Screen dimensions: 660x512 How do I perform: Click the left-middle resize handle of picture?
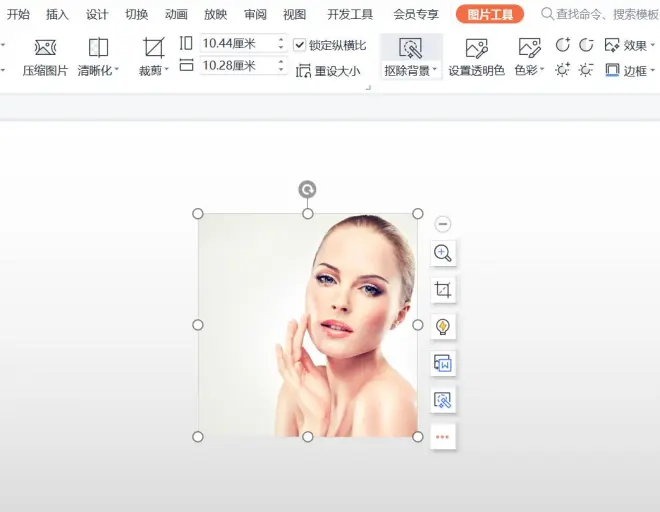point(198,325)
